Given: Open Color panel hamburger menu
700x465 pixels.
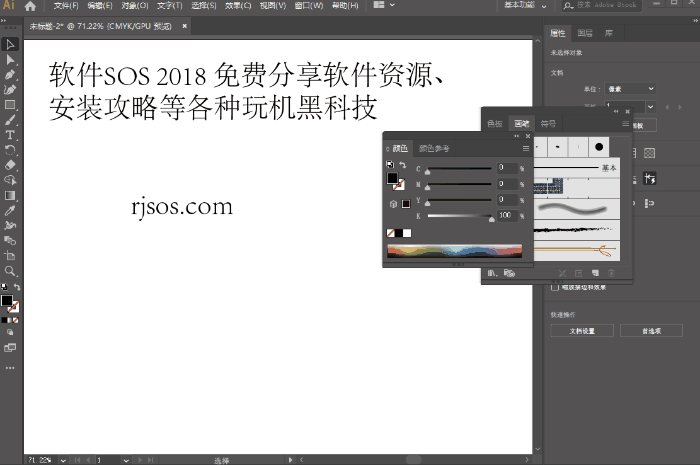Looking at the screenshot, I should pos(525,149).
